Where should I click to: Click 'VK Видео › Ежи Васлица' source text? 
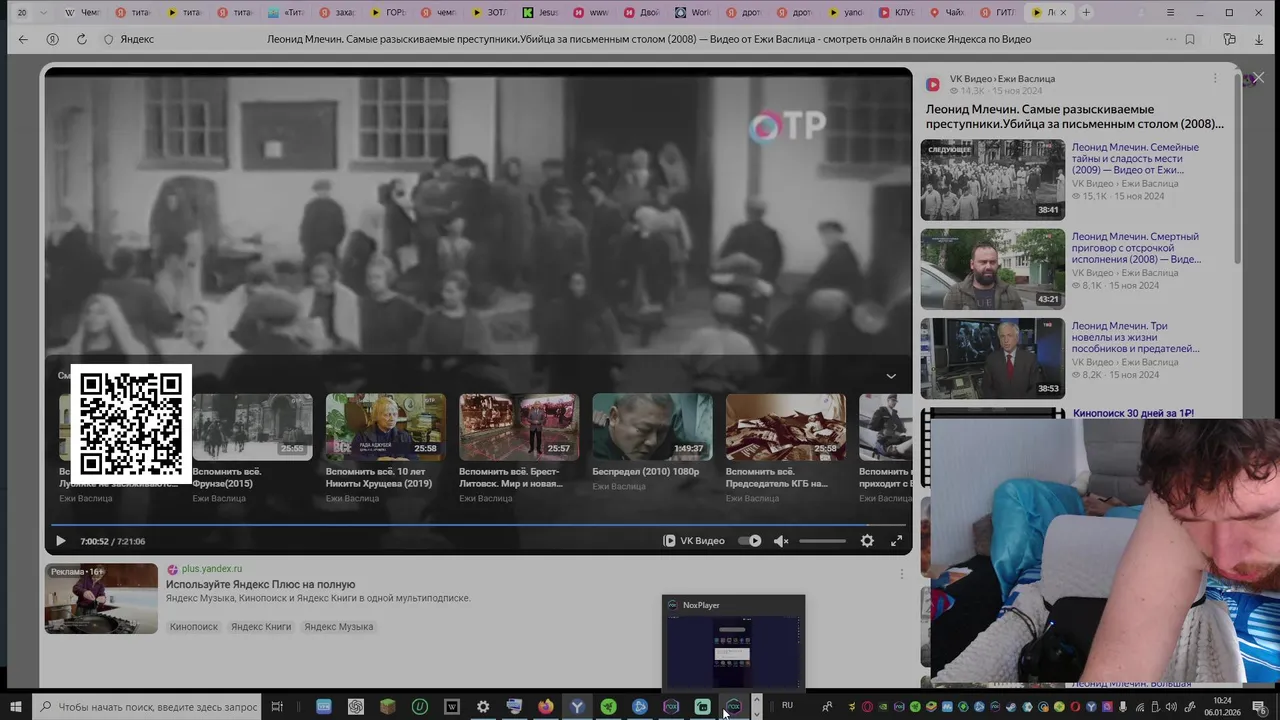coord(1002,79)
